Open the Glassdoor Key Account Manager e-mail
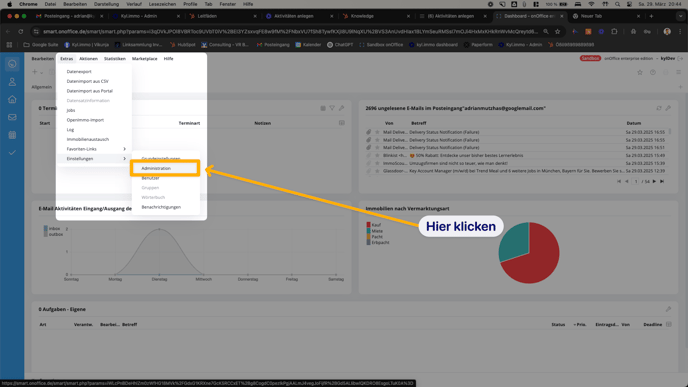The height and width of the screenshot is (387, 688). click(517, 171)
